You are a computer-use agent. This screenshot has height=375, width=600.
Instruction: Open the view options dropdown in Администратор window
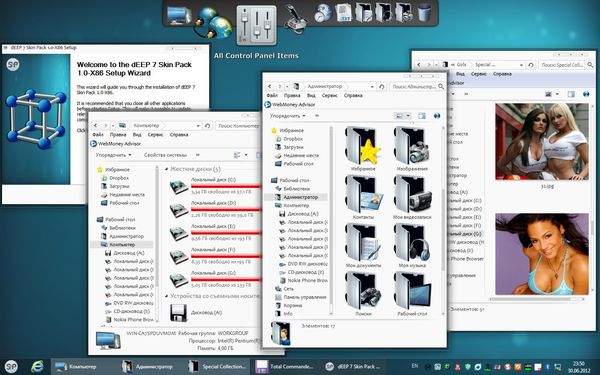(408, 116)
